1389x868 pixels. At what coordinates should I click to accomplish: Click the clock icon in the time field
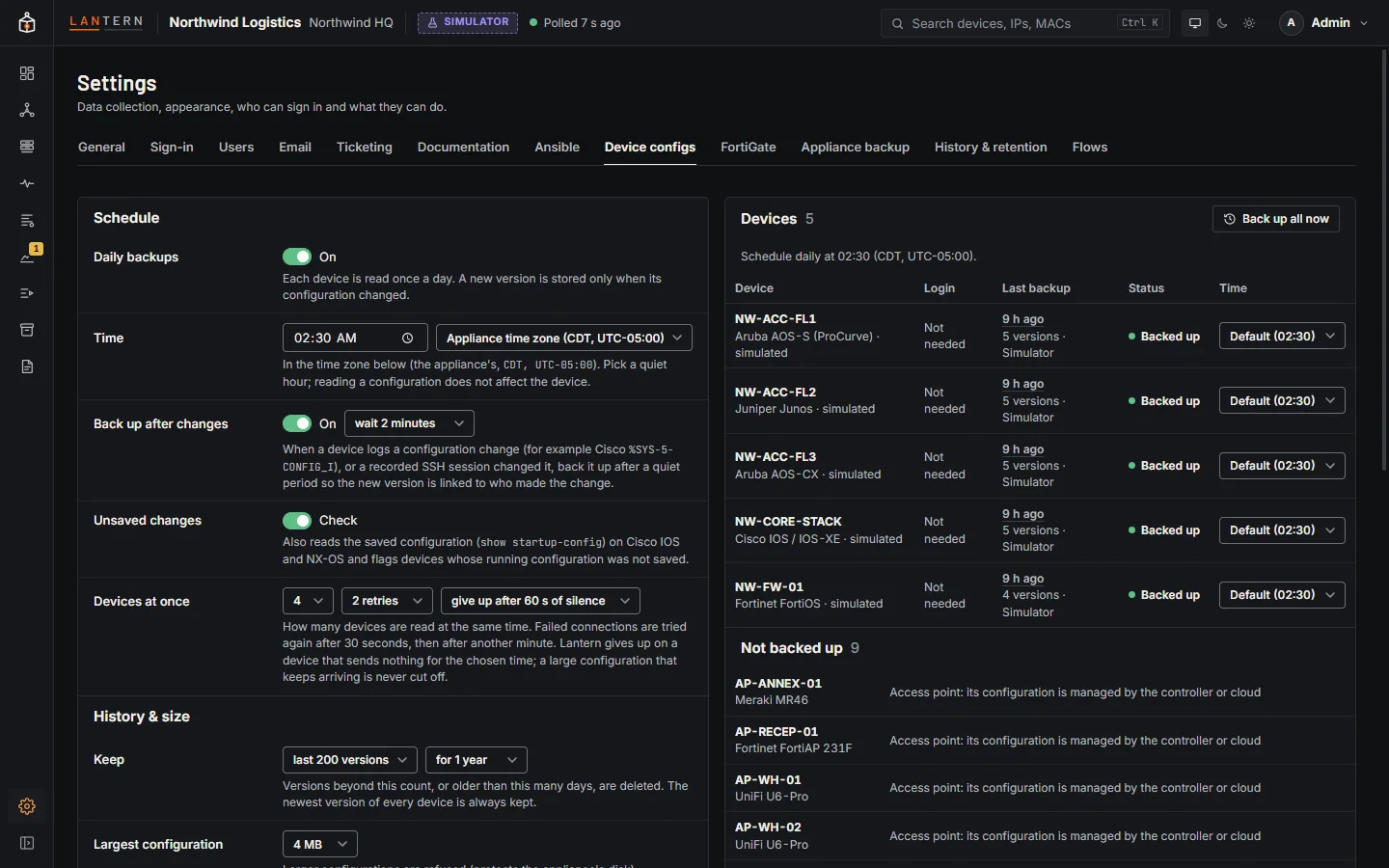click(408, 339)
